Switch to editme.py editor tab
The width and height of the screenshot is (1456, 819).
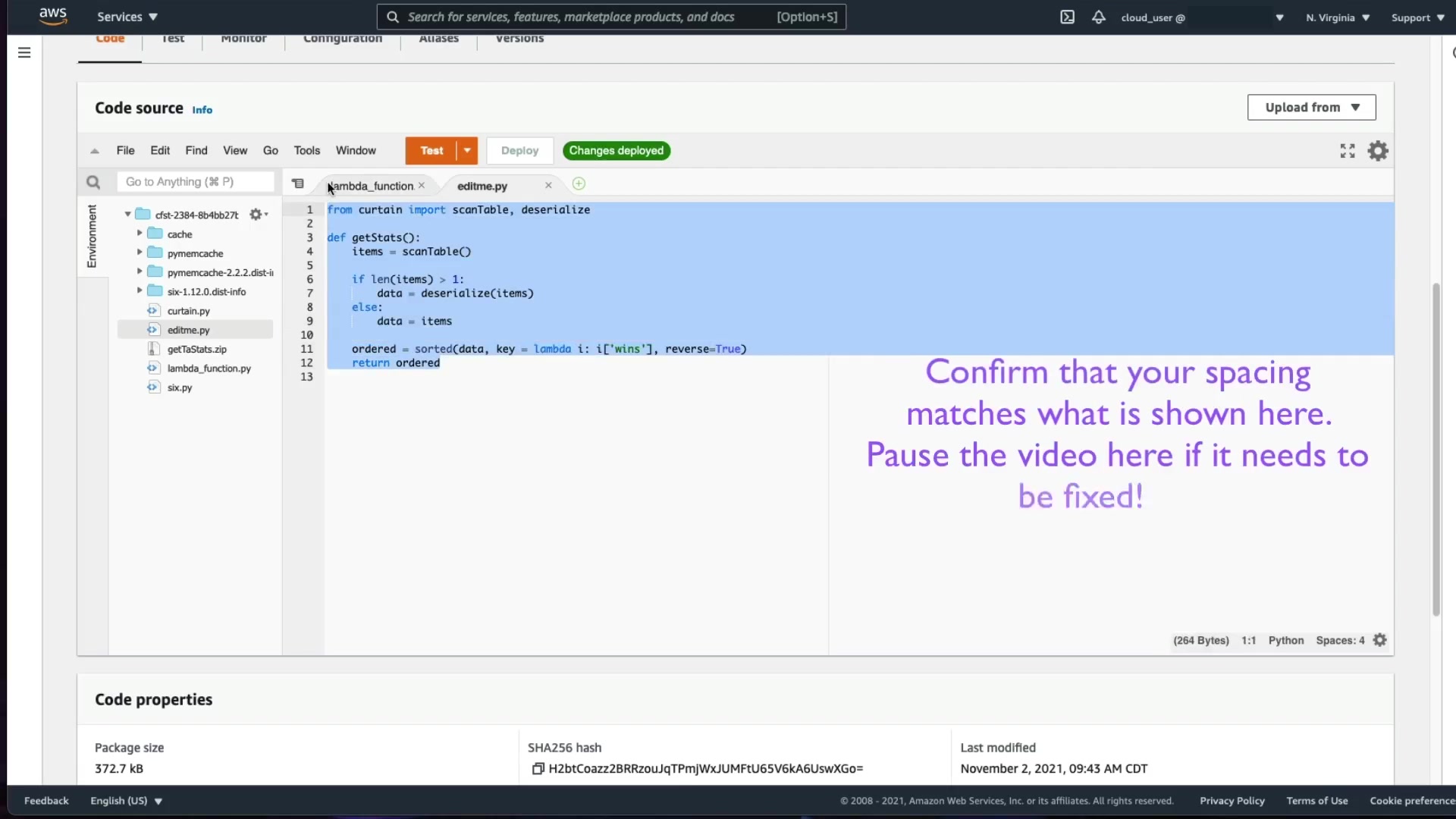(x=482, y=186)
